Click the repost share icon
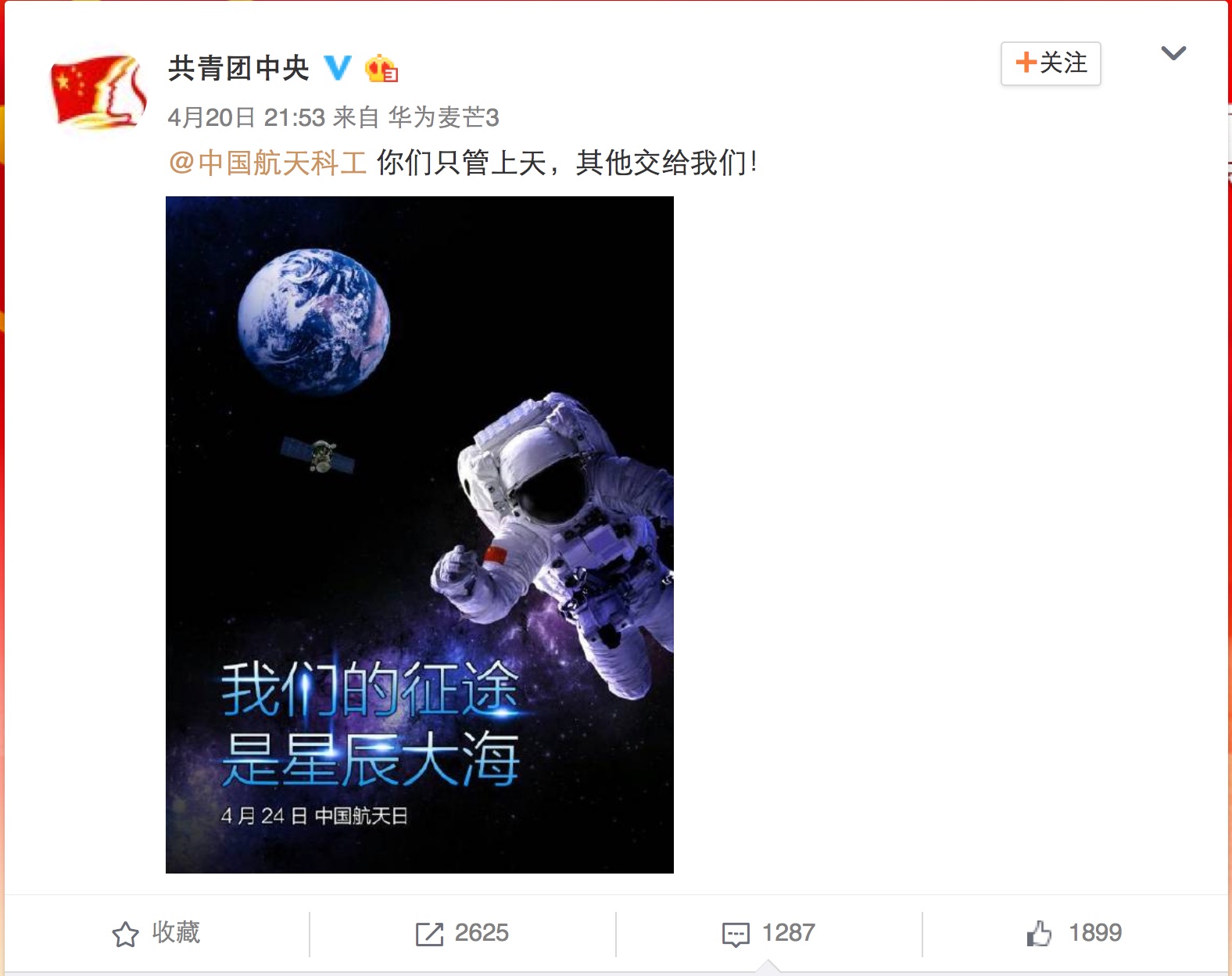The image size is (1232, 976). click(x=429, y=934)
